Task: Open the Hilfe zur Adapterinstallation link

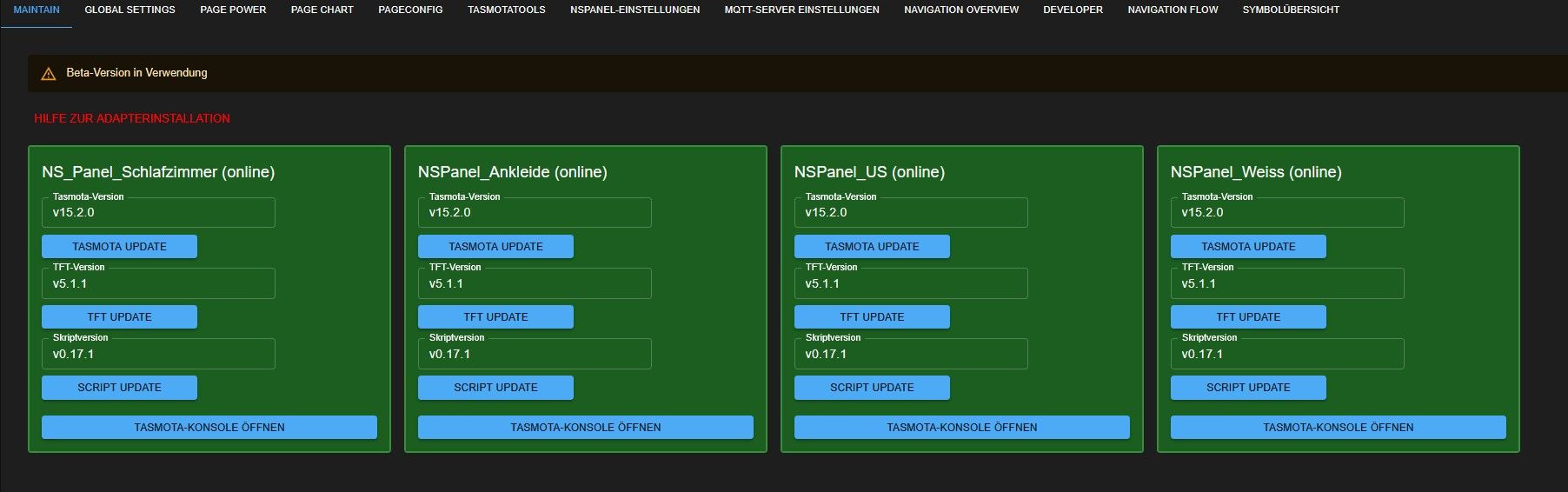Action: point(132,118)
